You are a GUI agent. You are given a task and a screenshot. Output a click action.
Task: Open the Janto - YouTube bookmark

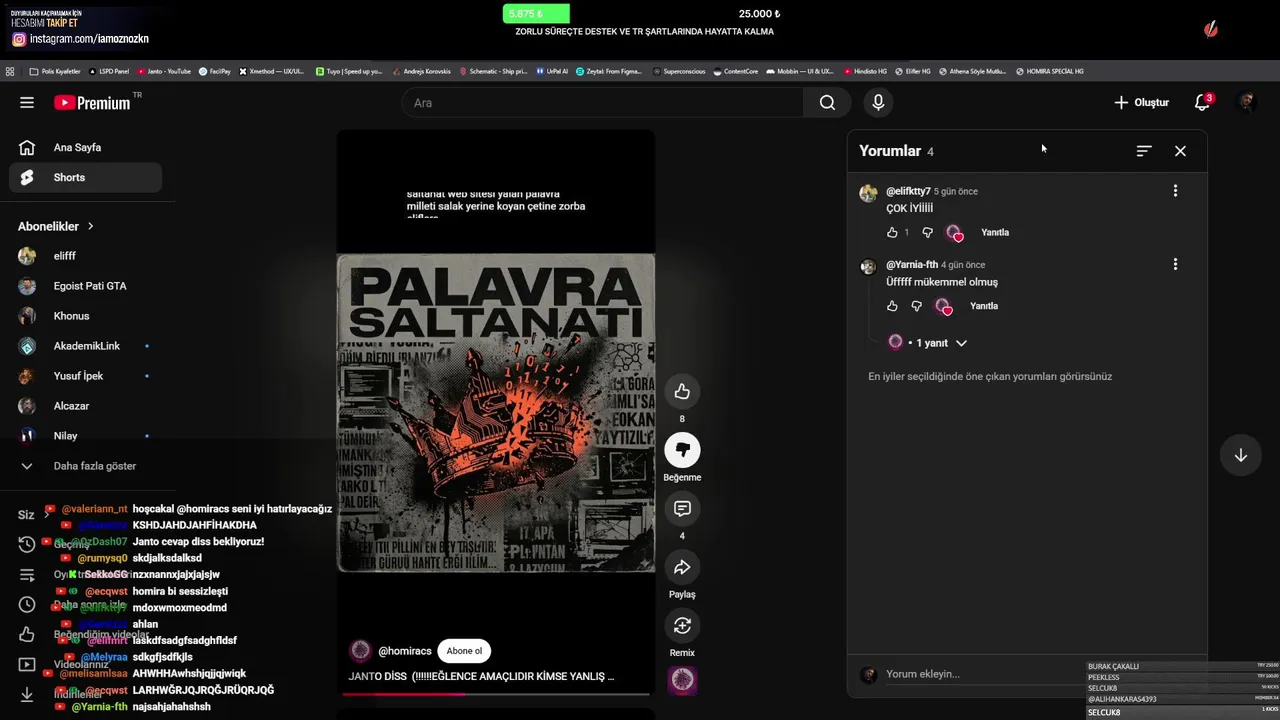pyautogui.click(x=164, y=72)
